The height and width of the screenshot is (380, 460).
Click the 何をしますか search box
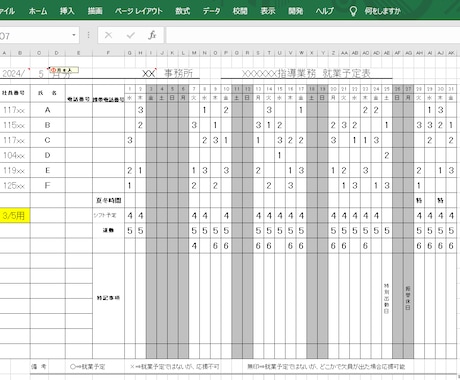tap(382, 11)
